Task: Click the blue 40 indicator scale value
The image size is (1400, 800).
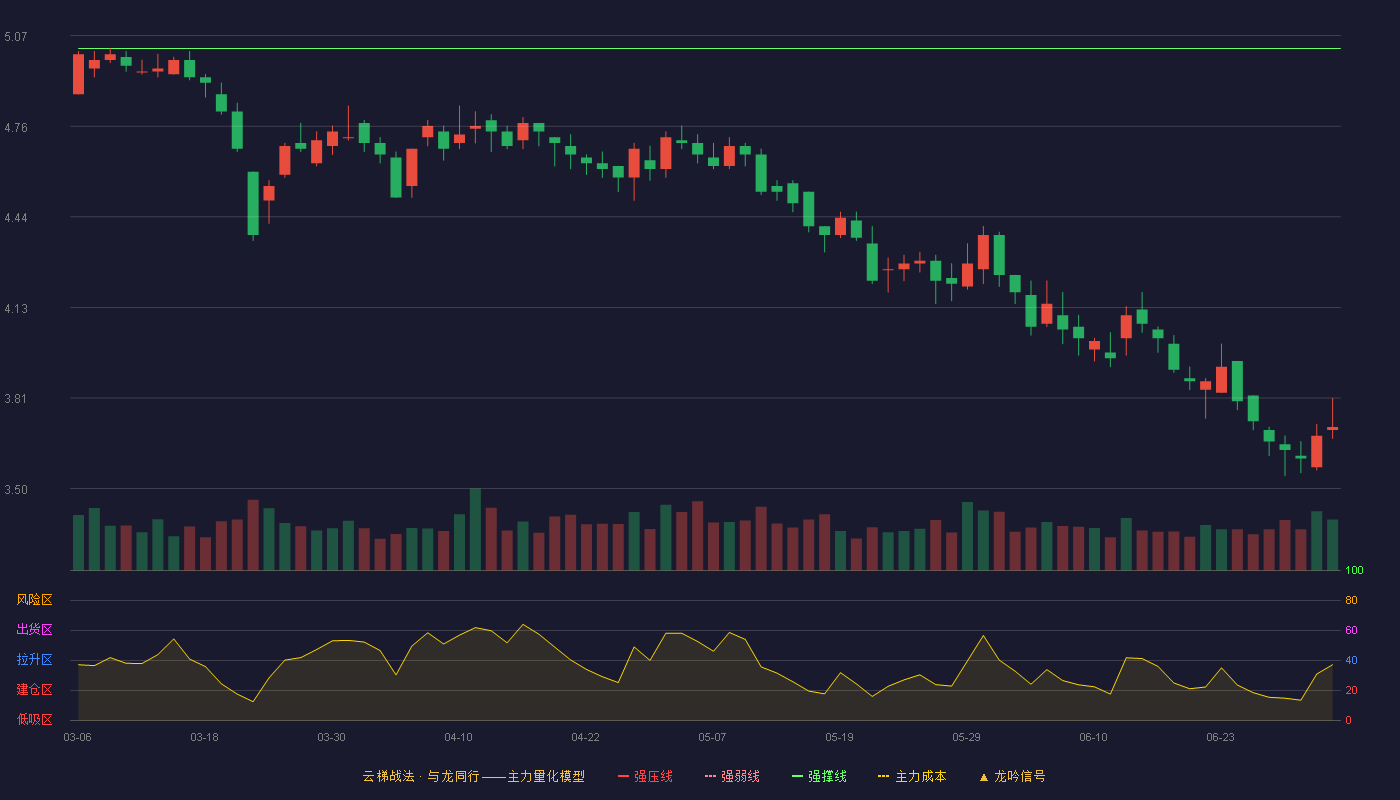Action: click(1351, 660)
